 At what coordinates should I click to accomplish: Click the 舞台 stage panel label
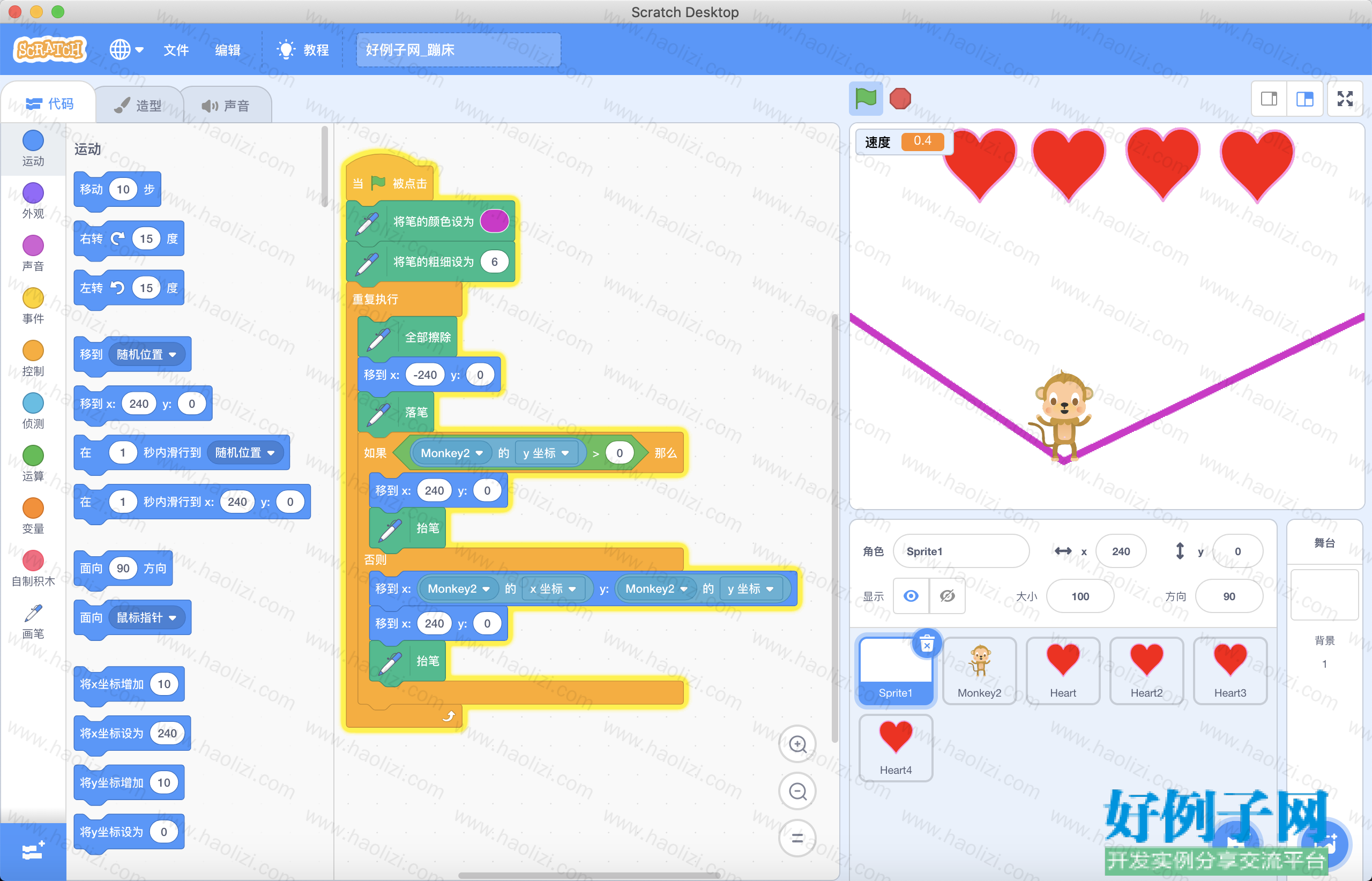(x=1324, y=542)
